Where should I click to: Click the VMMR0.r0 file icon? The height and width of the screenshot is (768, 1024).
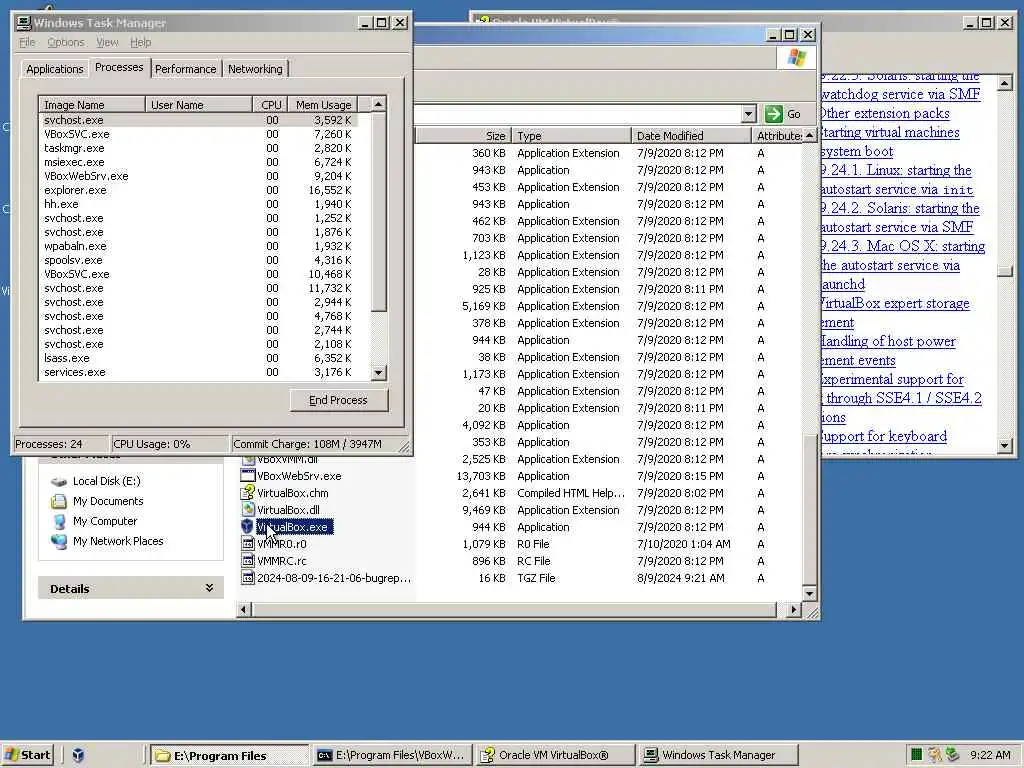point(248,543)
